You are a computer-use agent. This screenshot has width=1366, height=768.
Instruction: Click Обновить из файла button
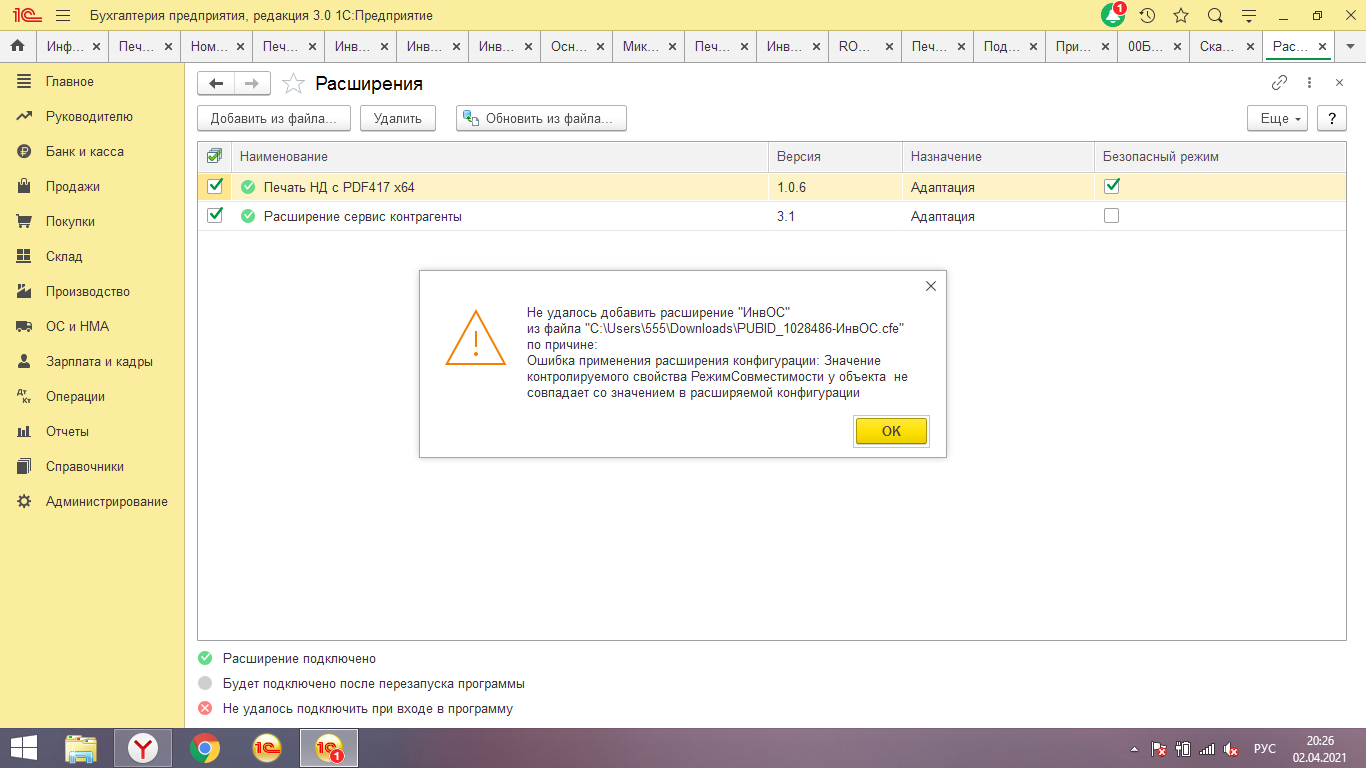coord(541,118)
